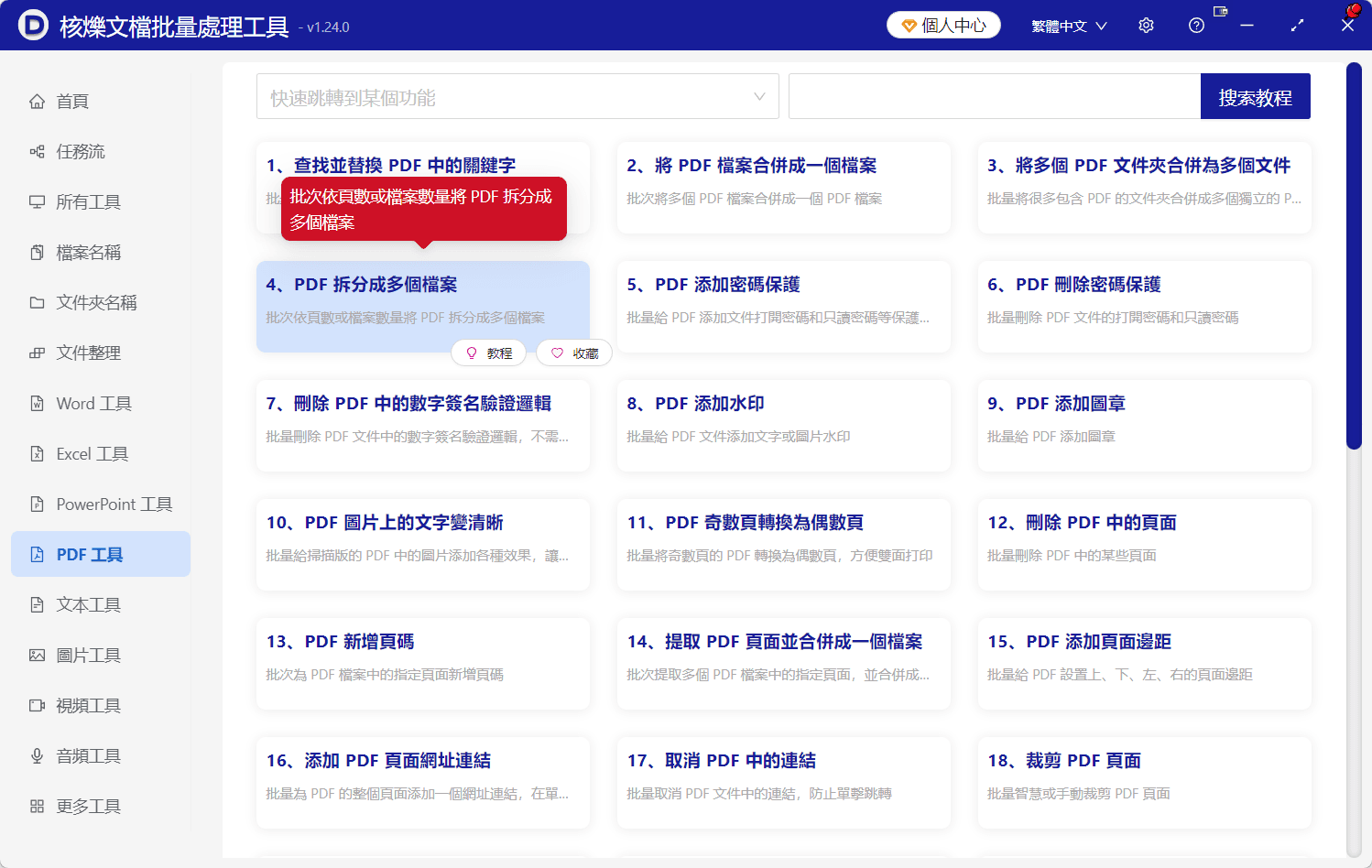Click the vertical scrollbar thumb

coord(1354,256)
